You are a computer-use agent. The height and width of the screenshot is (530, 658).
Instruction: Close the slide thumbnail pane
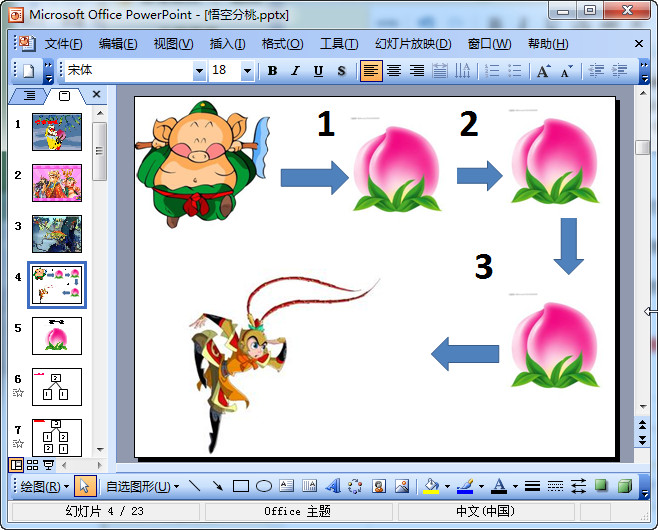click(x=97, y=94)
